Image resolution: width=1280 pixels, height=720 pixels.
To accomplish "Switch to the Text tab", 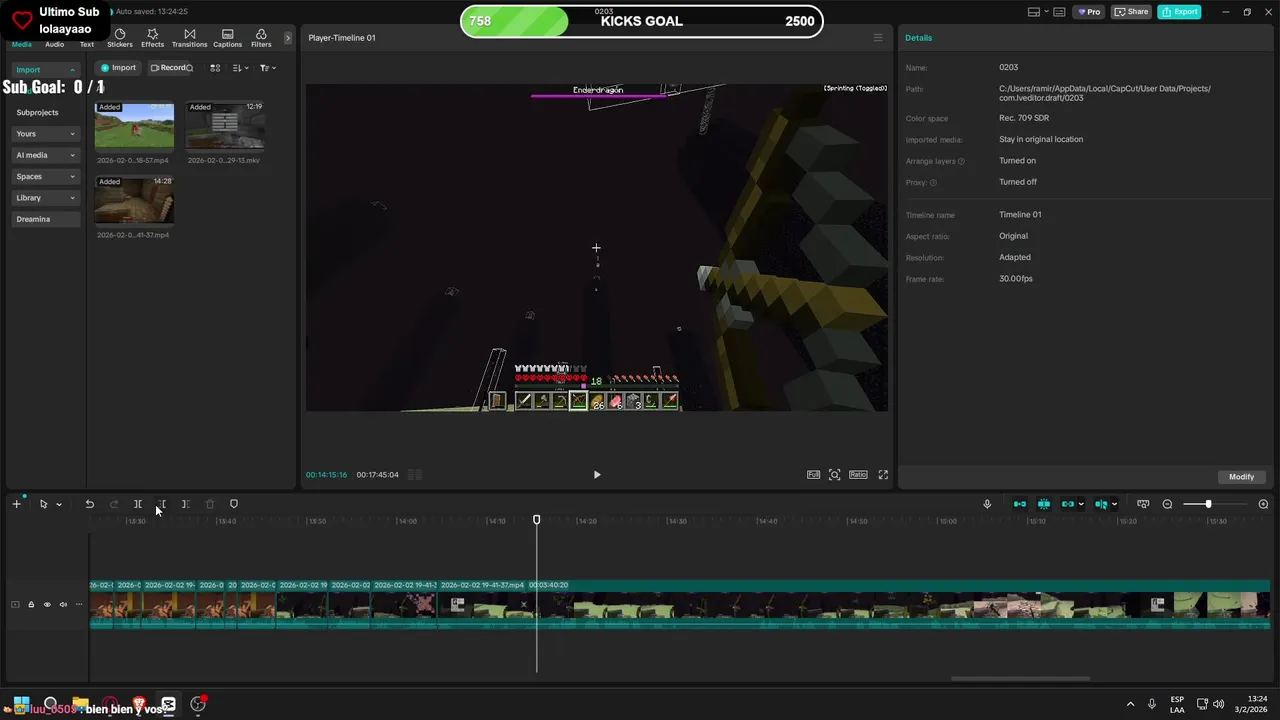I will (x=87, y=44).
